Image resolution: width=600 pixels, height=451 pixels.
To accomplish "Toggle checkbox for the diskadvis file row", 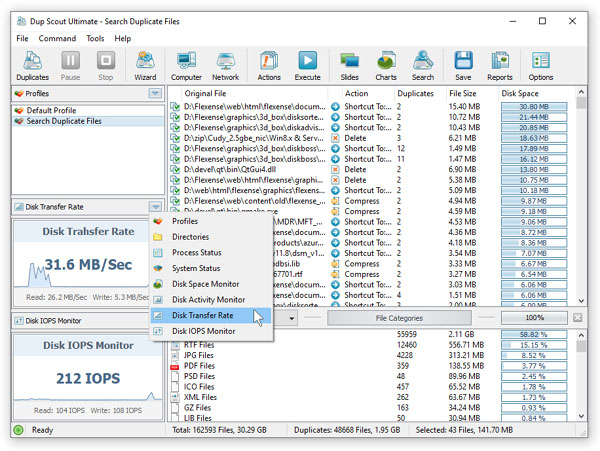I will 175,127.
